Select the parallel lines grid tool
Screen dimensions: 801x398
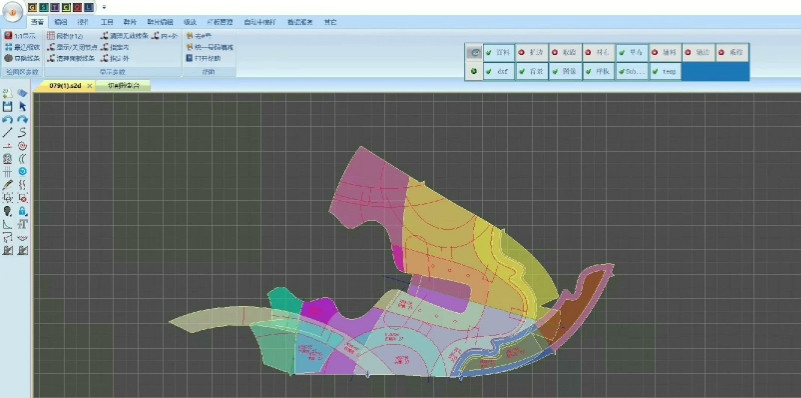7,172
